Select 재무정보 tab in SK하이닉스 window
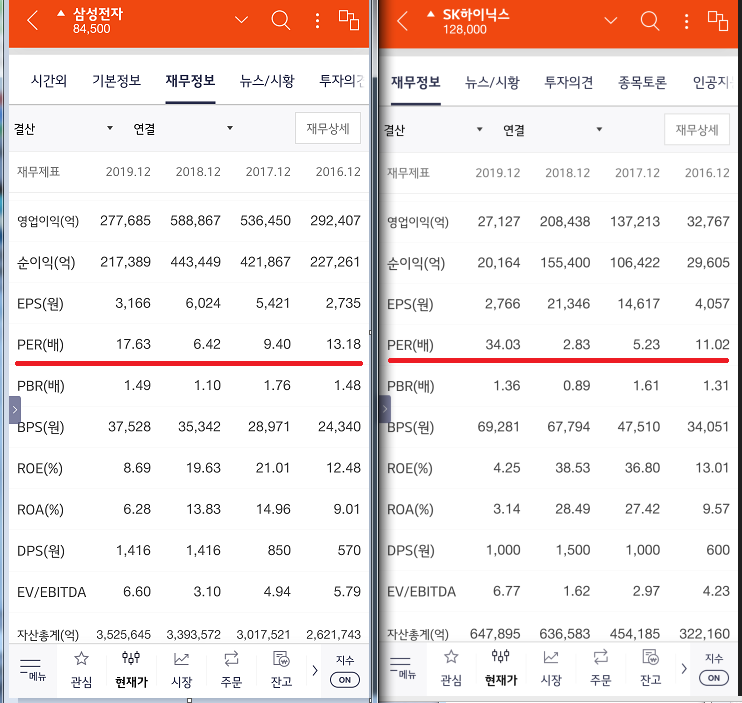Screen dimensions: 742x703 click(415, 82)
